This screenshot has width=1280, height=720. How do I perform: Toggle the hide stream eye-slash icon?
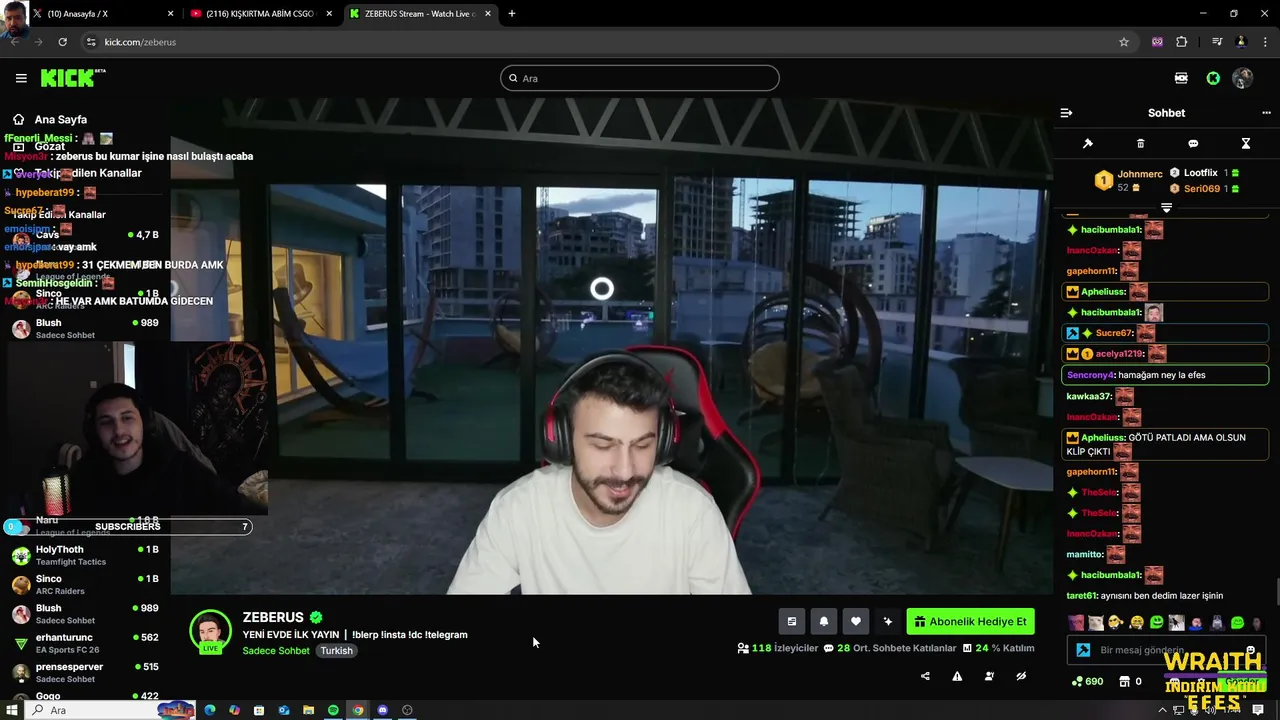point(1021,676)
